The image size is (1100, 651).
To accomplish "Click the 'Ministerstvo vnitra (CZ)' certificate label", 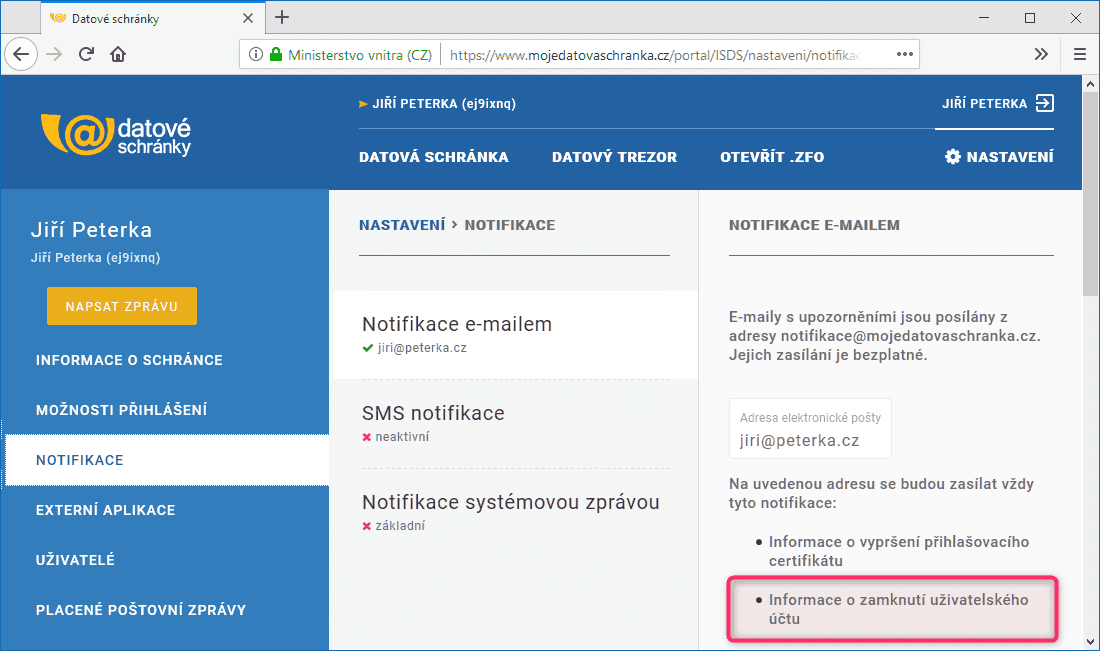I will (360, 55).
